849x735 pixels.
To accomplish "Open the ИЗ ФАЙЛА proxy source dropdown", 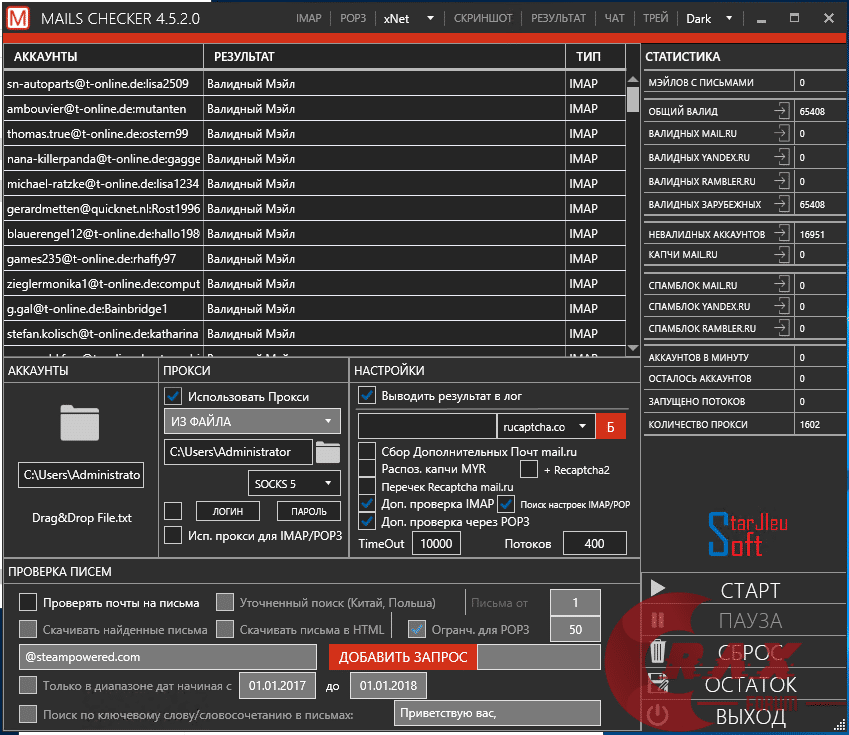I will coord(251,420).
